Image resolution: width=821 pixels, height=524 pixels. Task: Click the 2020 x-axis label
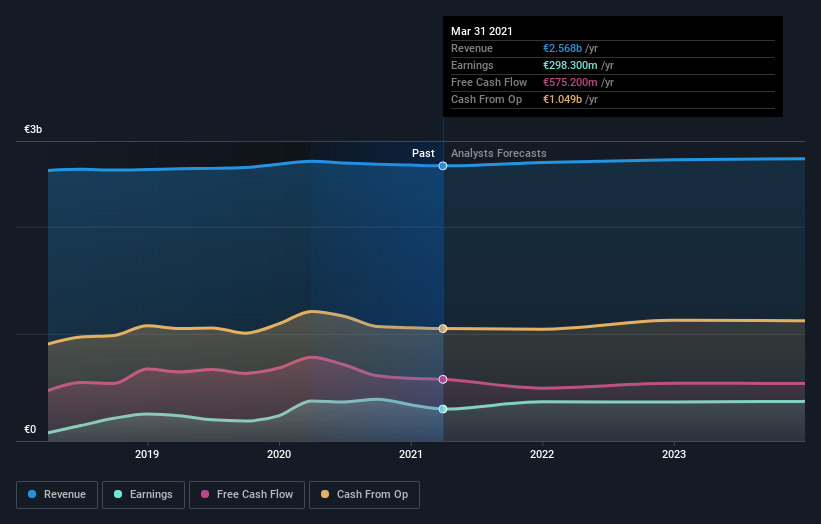[x=279, y=454]
